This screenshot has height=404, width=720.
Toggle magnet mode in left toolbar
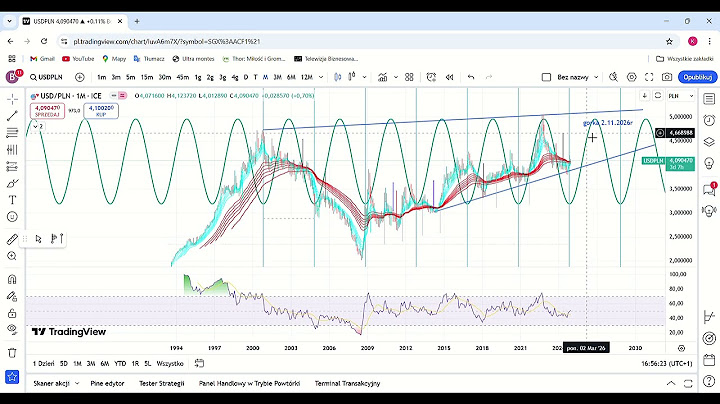[12, 279]
